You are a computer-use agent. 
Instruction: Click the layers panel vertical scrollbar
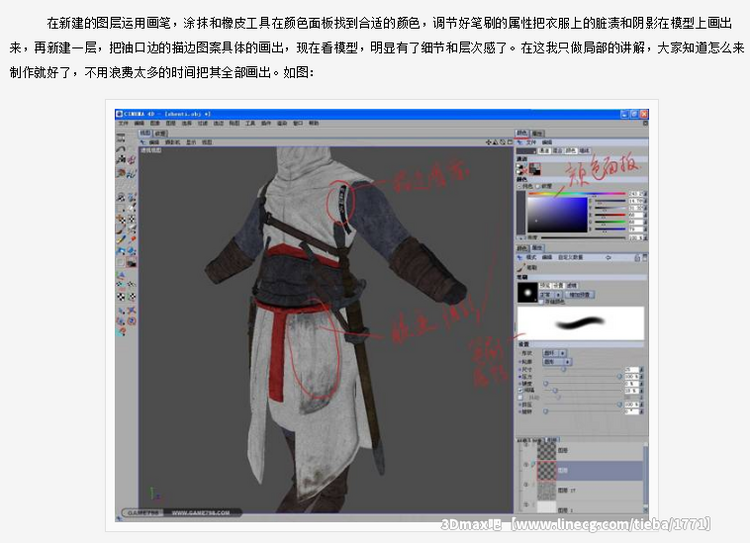[646, 477]
